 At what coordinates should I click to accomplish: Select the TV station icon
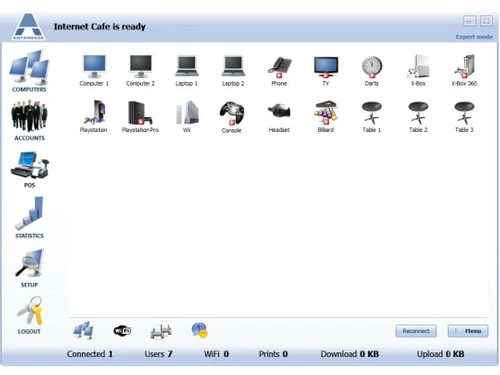(326, 67)
